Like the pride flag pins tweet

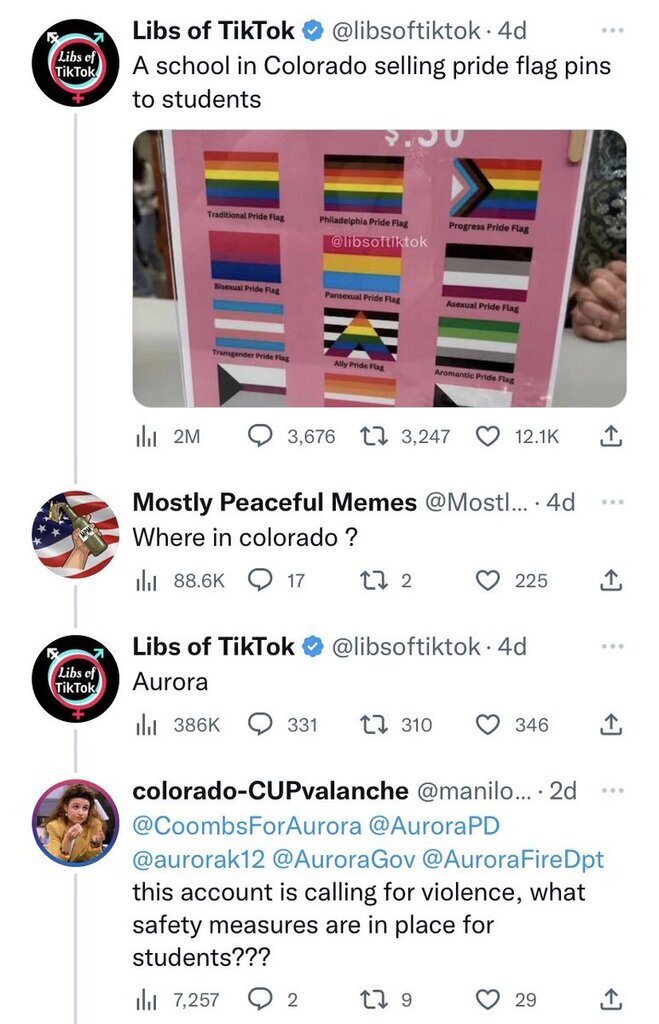pyautogui.click(x=487, y=436)
